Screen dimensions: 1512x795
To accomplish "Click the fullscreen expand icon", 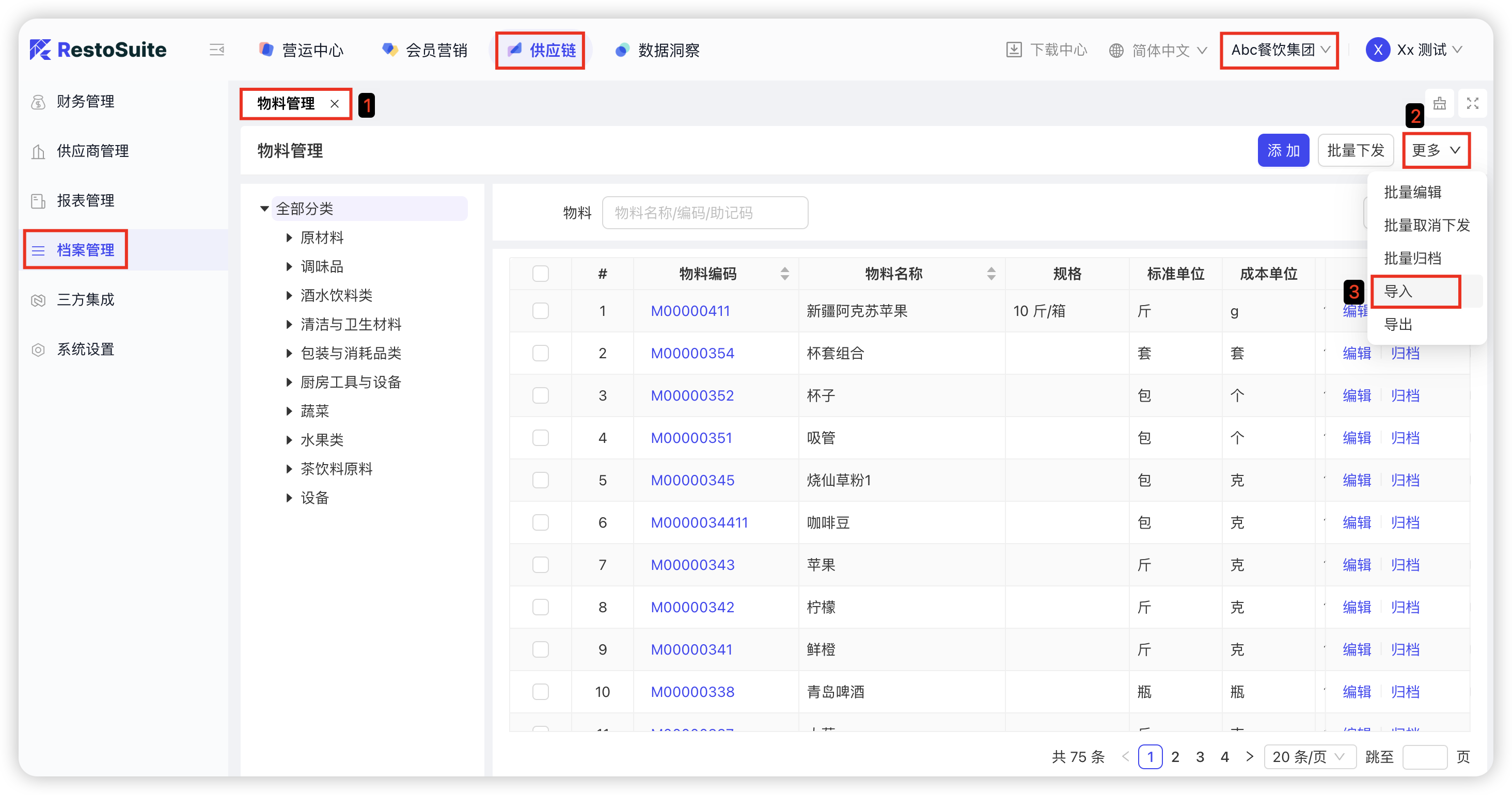I will click(1472, 104).
